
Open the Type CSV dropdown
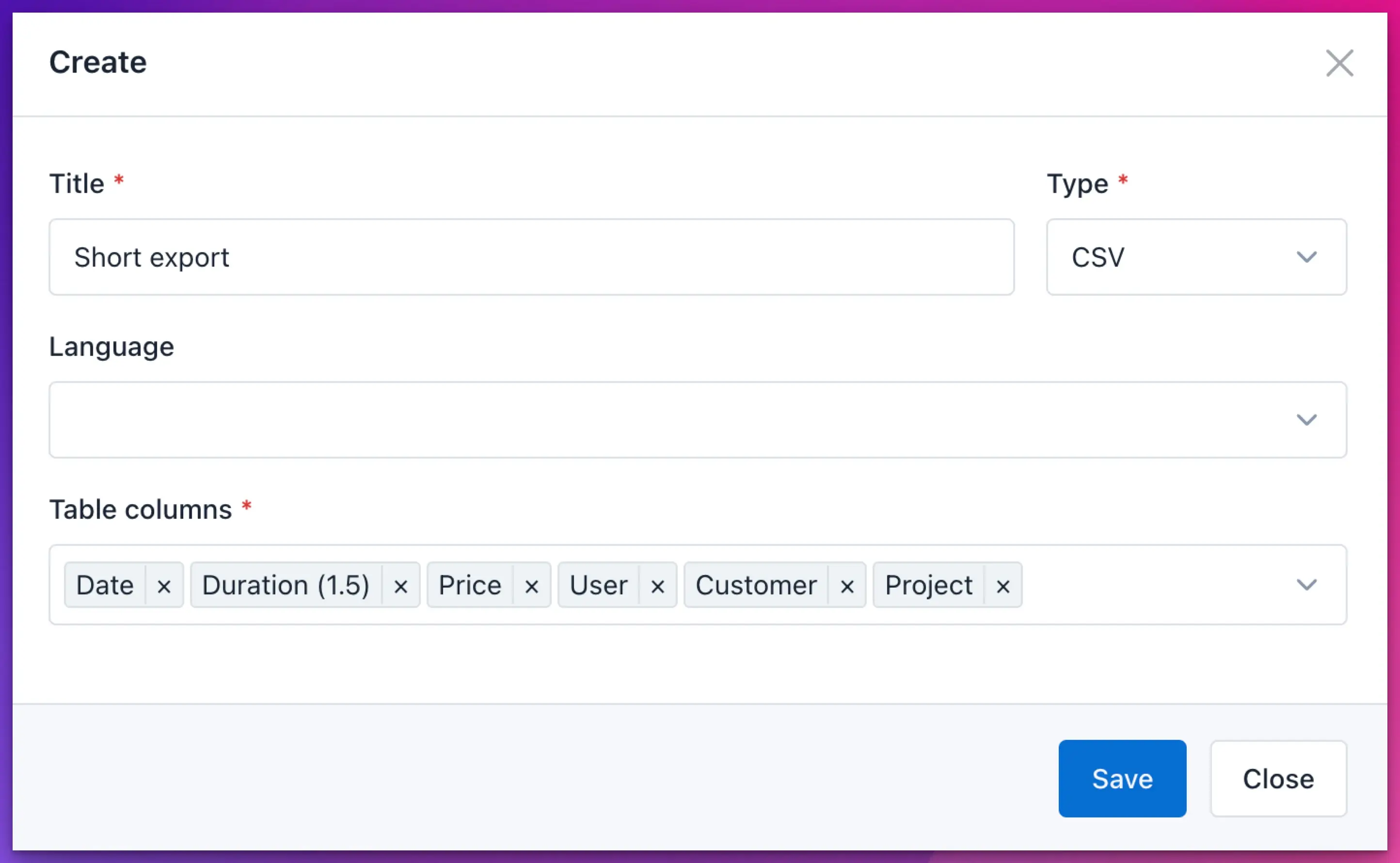[x=1196, y=257]
